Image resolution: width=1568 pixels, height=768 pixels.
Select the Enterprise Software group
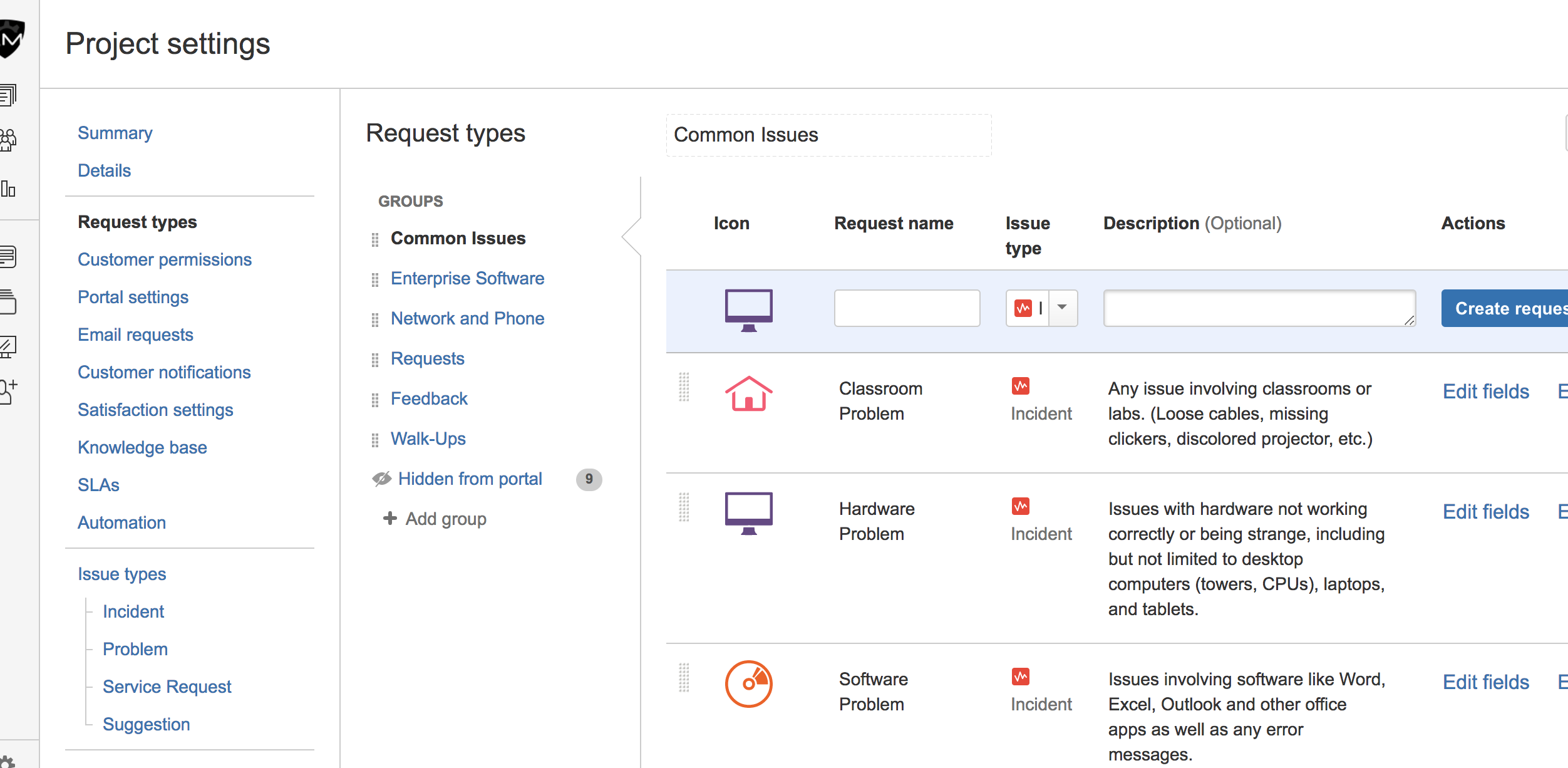467,278
